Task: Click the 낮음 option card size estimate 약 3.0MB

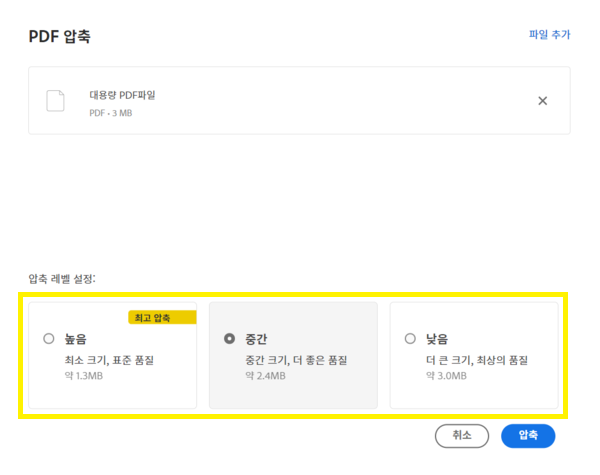Action: pos(446,376)
